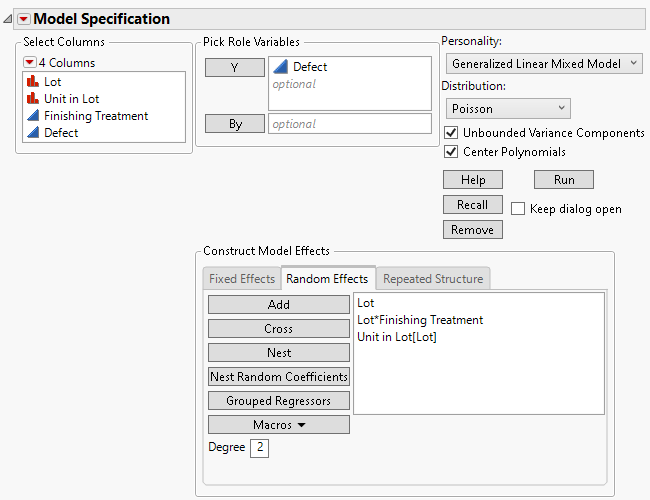Switch to the Fixed Effects tab

[241, 279]
